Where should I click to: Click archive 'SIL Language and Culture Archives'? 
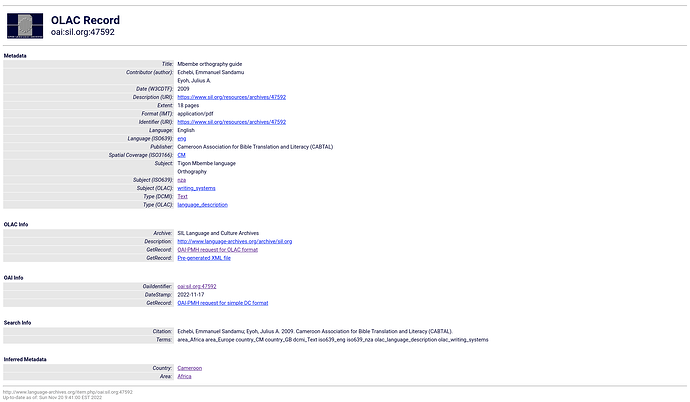pyautogui.click(x=218, y=233)
